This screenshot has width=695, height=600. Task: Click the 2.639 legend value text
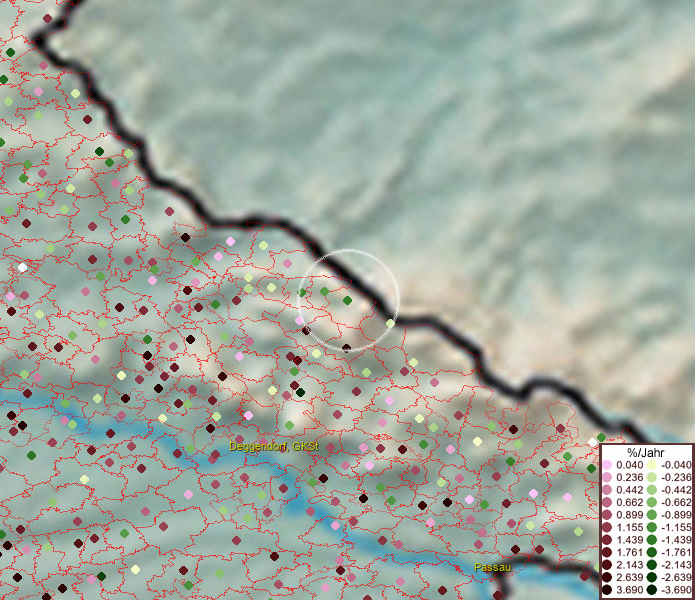click(629, 577)
